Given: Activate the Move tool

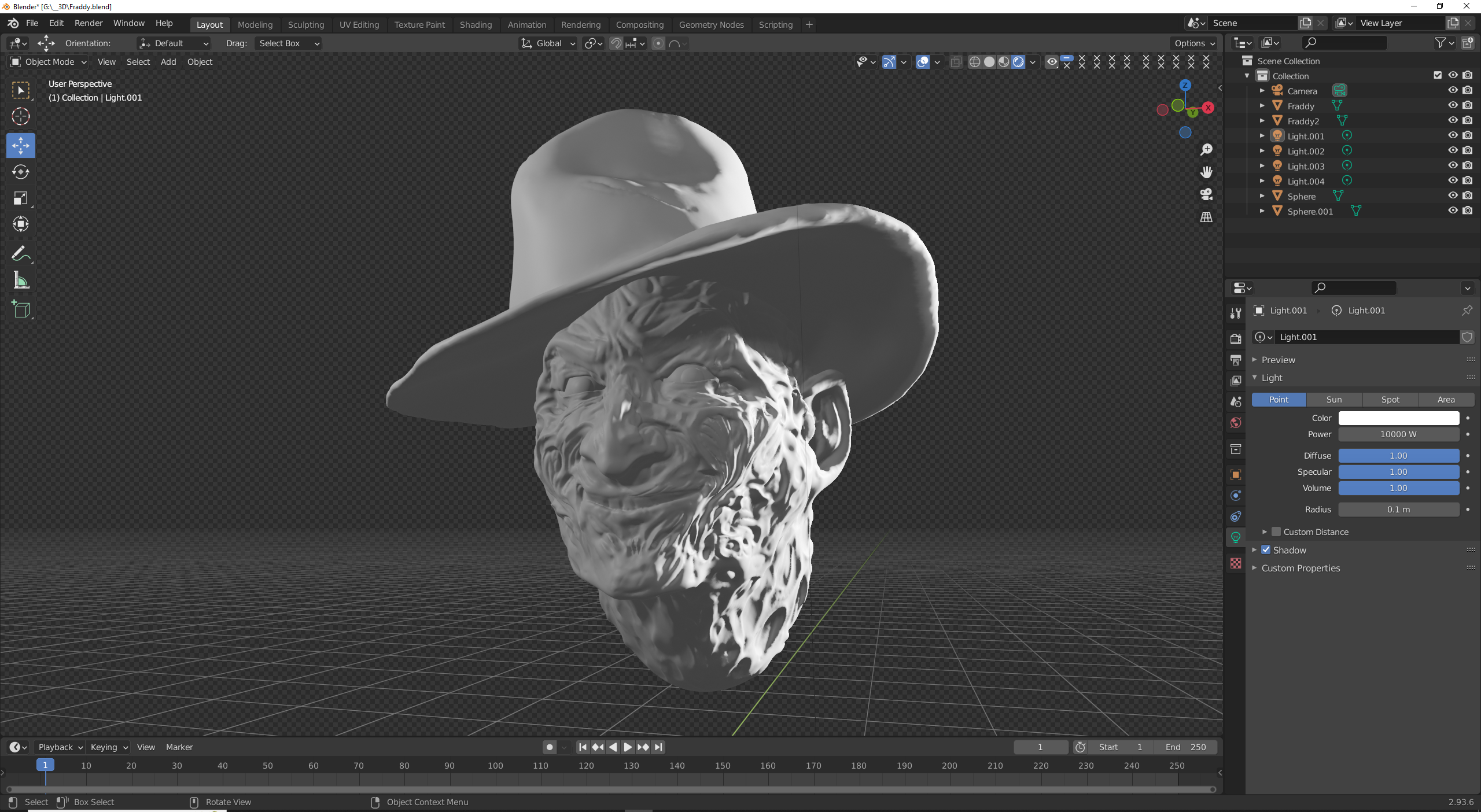Looking at the screenshot, I should click(21, 145).
